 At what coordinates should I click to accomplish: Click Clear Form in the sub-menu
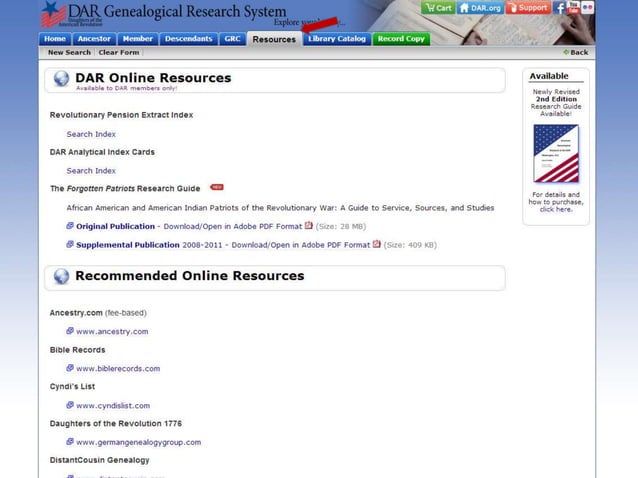click(119, 52)
